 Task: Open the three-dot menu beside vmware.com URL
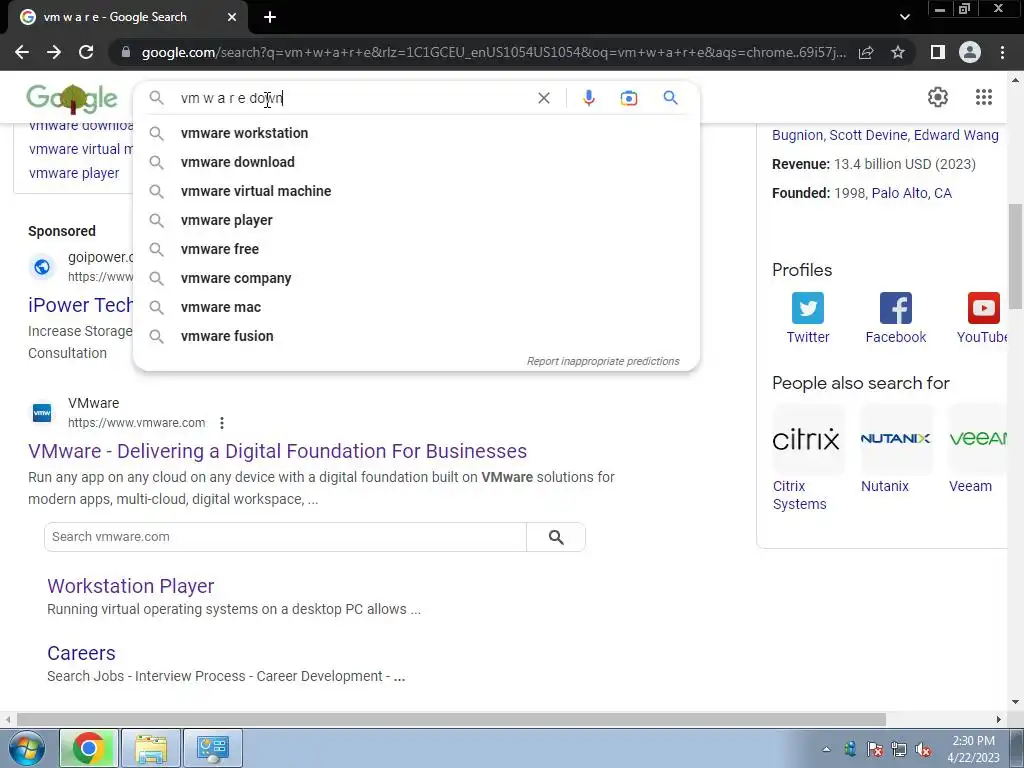222,423
